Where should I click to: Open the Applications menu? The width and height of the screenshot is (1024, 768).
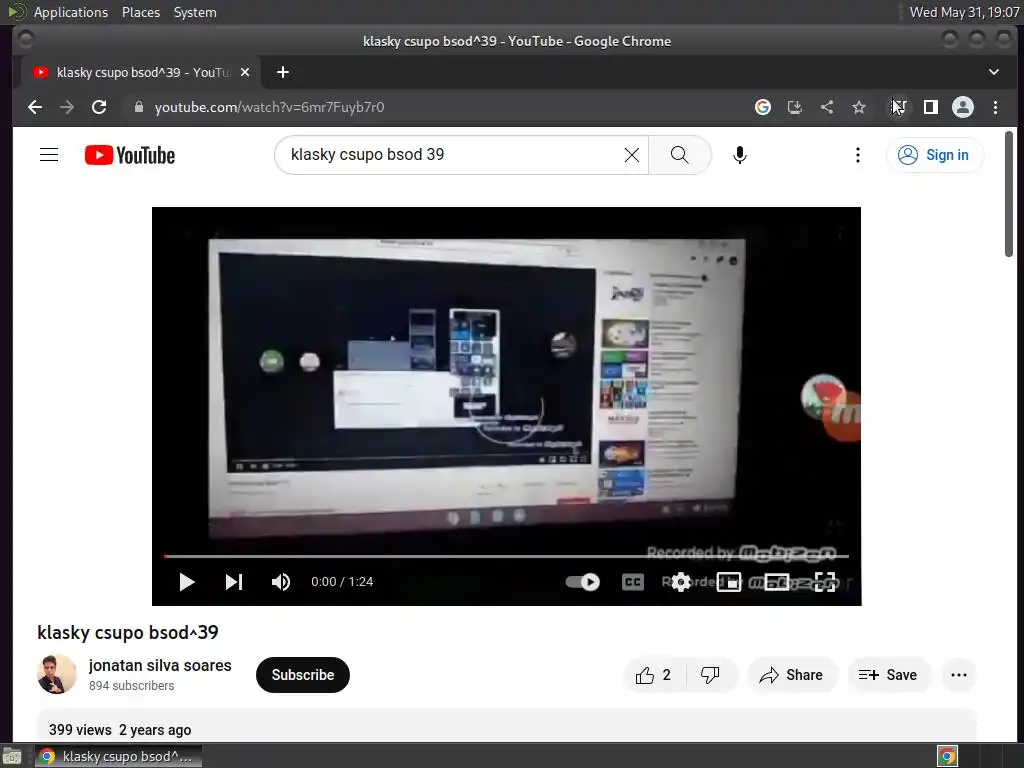click(71, 12)
